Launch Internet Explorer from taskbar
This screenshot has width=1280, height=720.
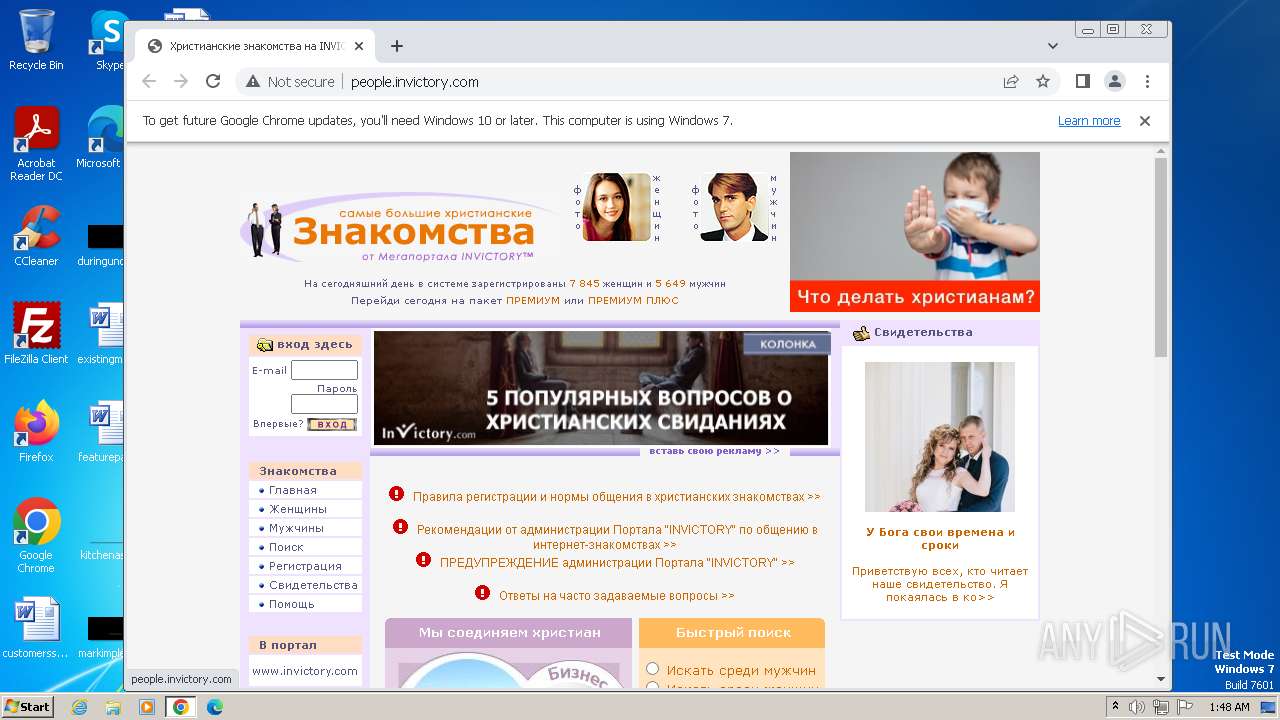click(x=79, y=707)
